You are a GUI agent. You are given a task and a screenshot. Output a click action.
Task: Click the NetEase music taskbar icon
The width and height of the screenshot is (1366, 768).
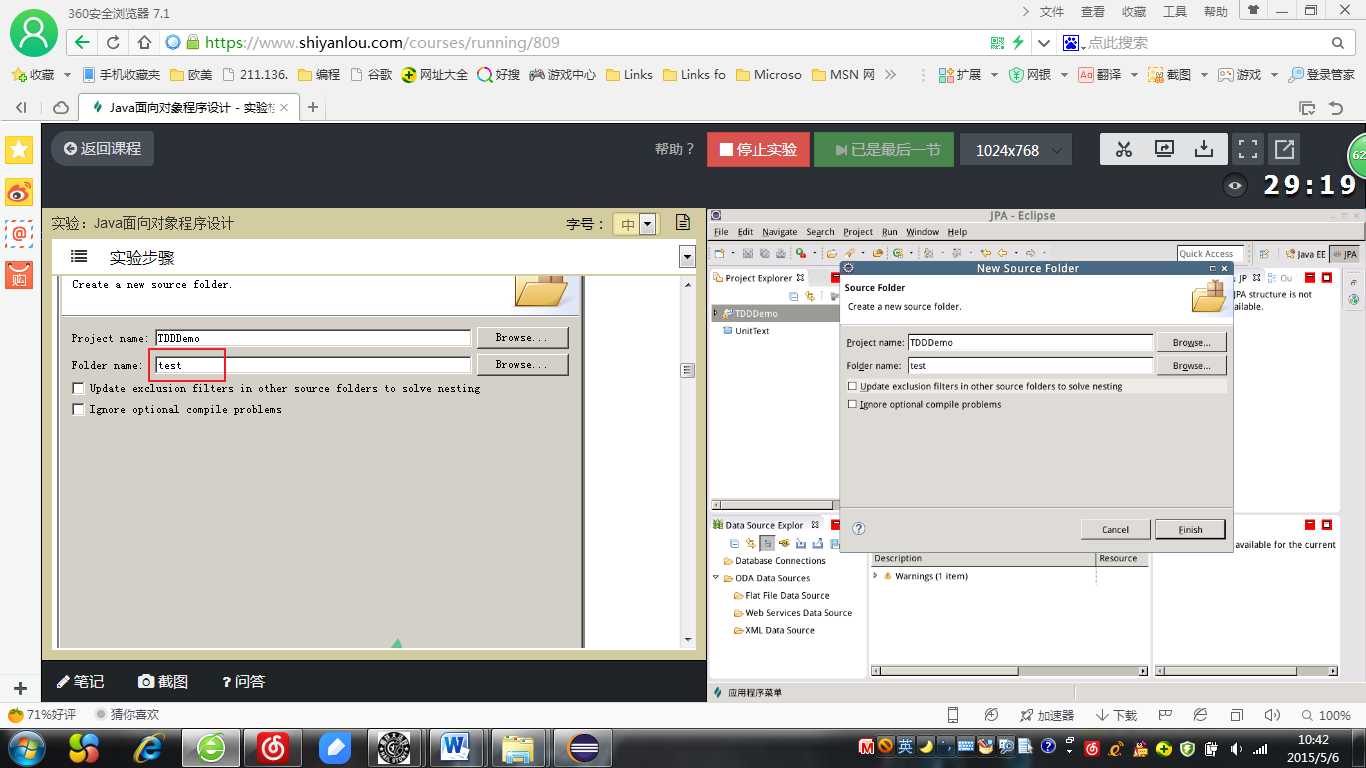272,748
